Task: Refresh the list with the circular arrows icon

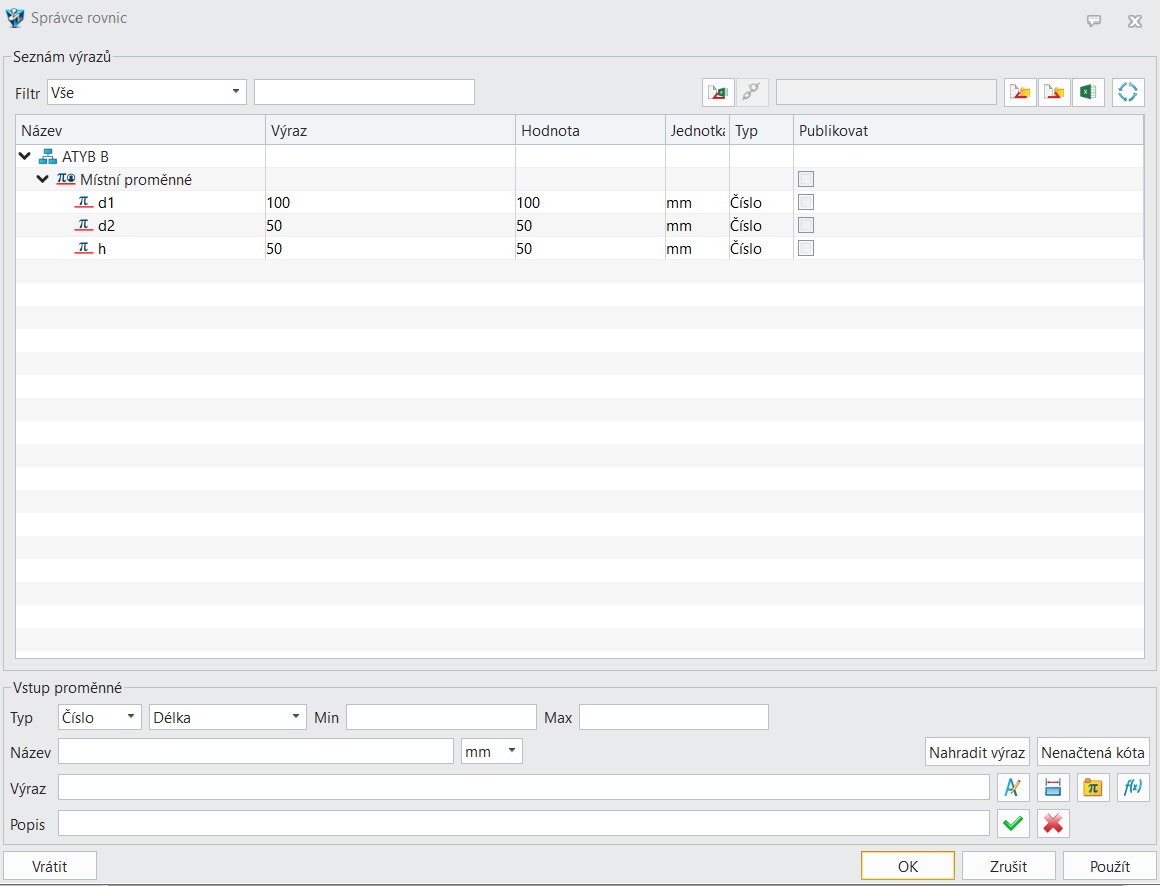Action: (x=1128, y=92)
